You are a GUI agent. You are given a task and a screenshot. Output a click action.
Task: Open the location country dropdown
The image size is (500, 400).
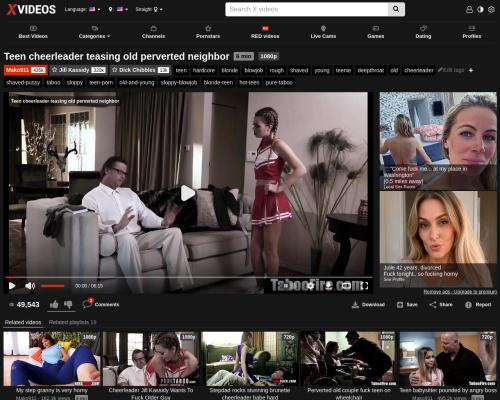click(x=118, y=9)
